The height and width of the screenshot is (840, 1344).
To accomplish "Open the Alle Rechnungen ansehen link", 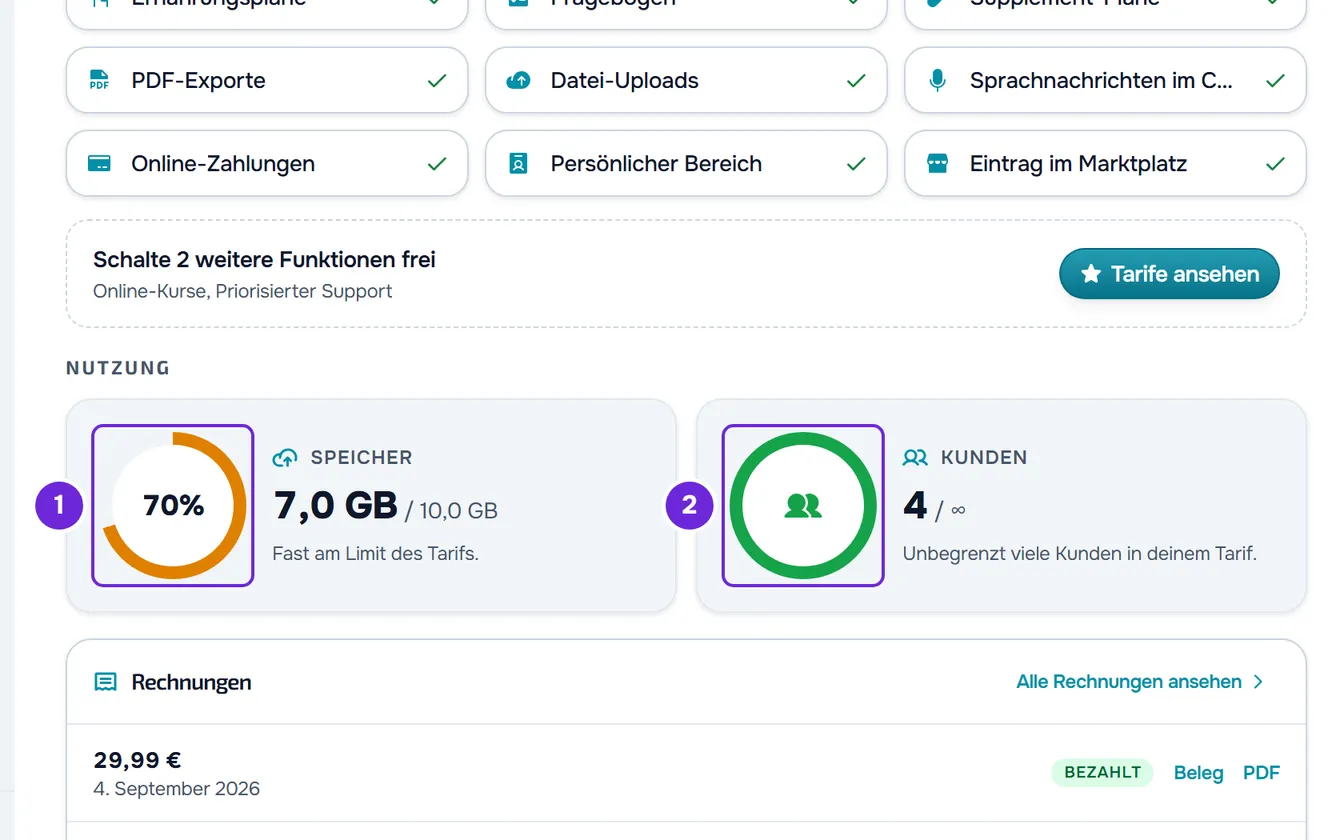I will (x=1140, y=682).
